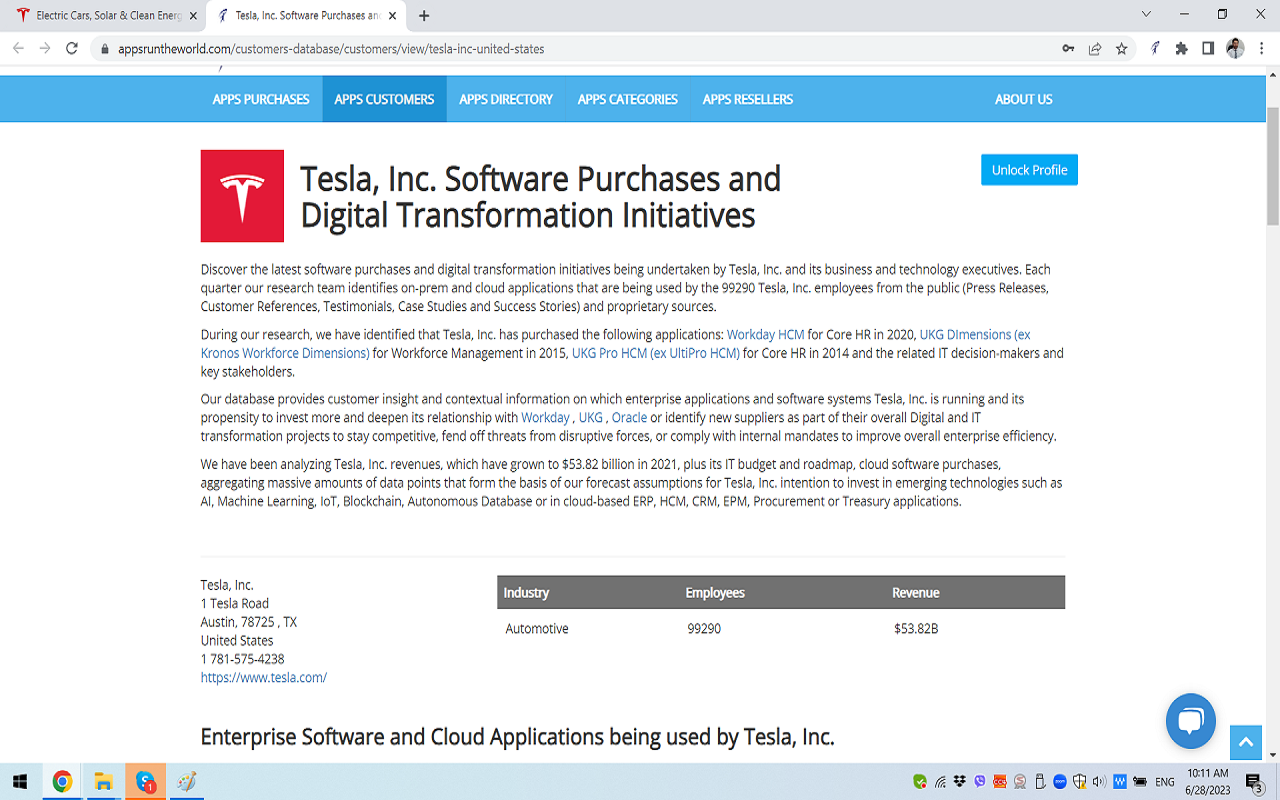This screenshot has height=800, width=1280.
Task: Open the volume speaker tray icon
Action: [x=1100, y=782]
